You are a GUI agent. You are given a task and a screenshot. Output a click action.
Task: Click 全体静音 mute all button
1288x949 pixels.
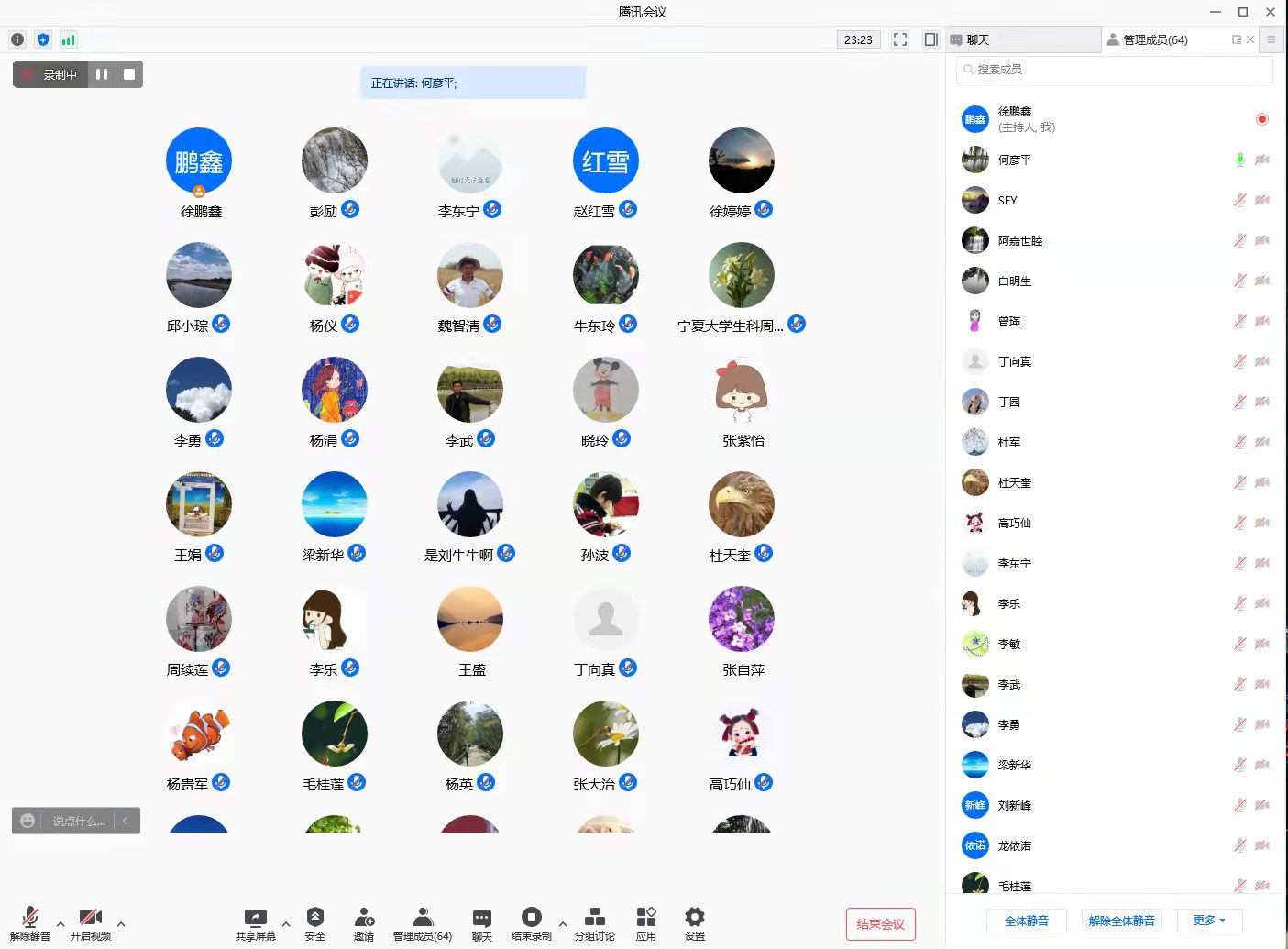coord(1027,921)
